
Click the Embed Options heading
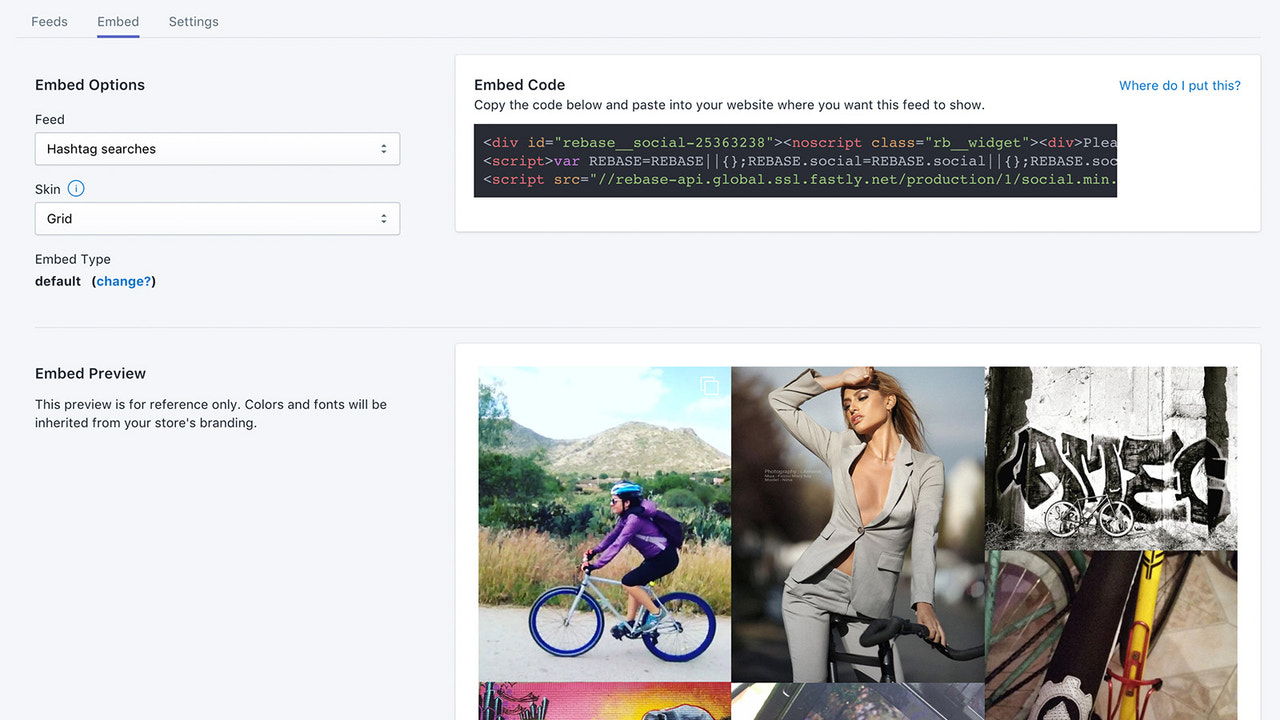click(x=90, y=85)
